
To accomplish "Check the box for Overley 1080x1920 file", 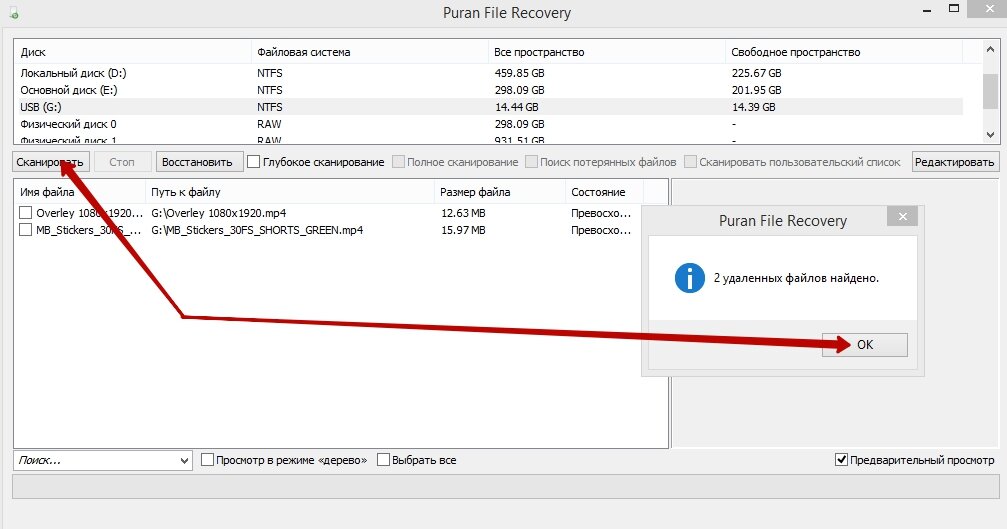I will [26, 212].
